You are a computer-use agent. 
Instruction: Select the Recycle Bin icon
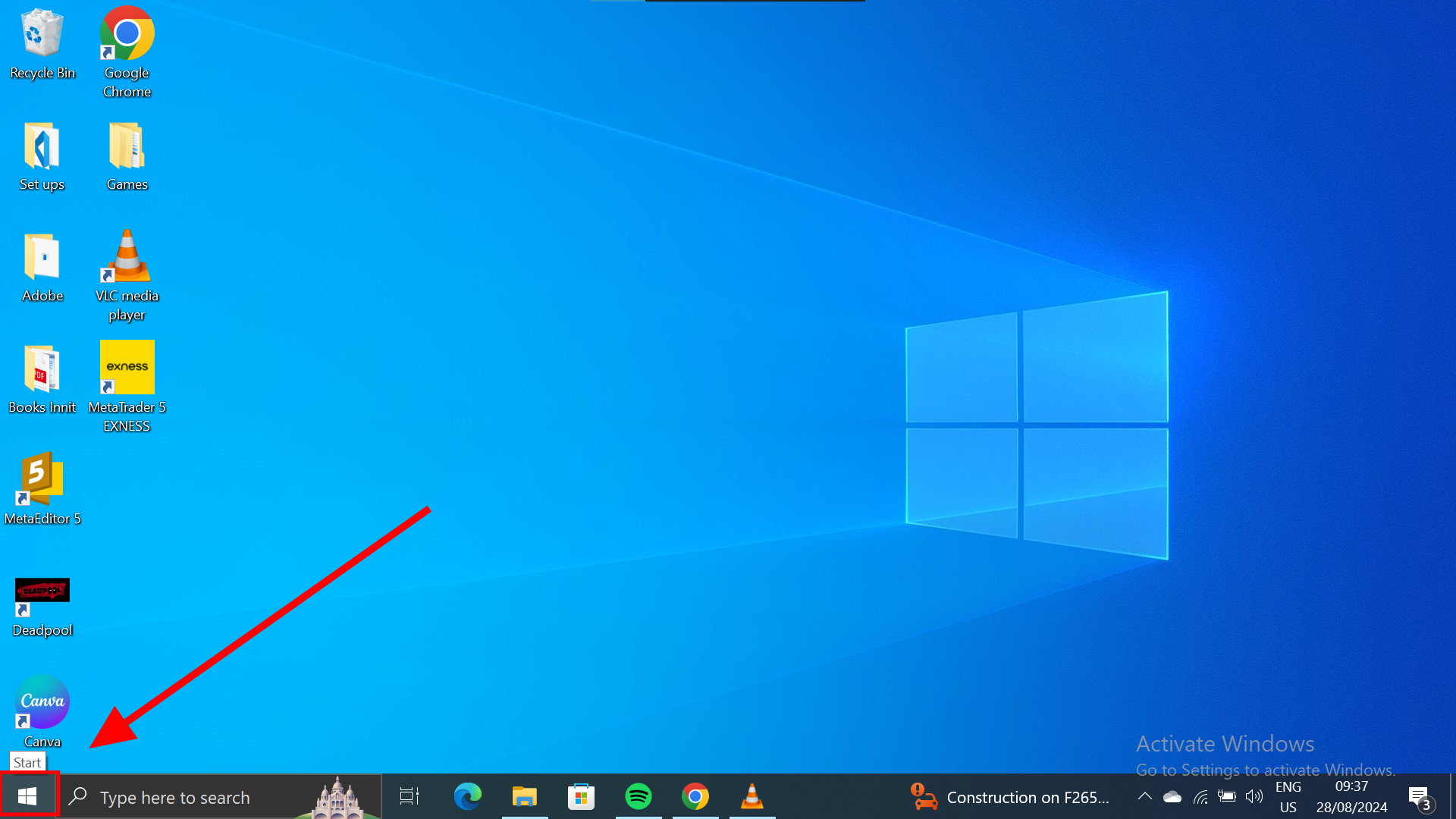[x=42, y=43]
